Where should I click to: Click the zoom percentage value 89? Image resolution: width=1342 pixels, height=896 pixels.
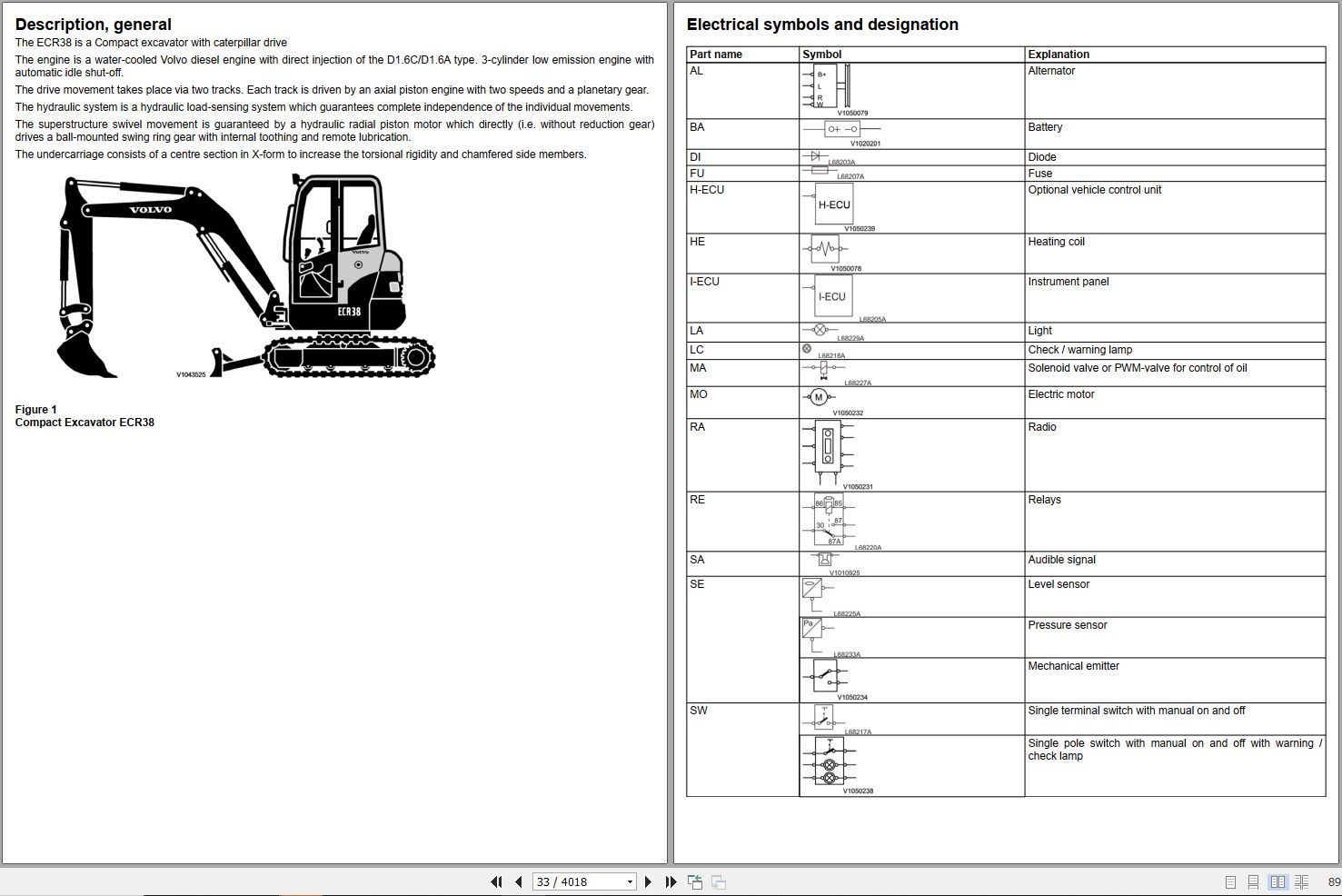[1334, 881]
